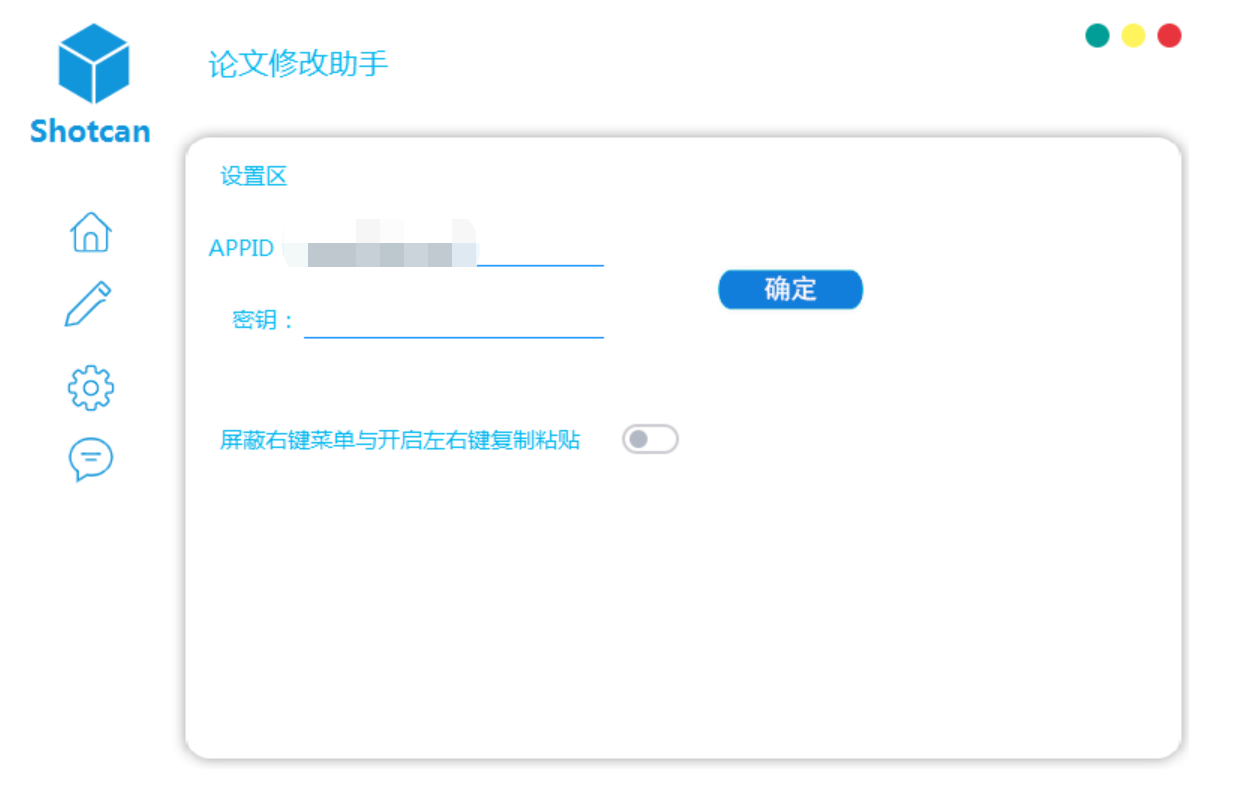This screenshot has width=1236, height=803.
Task: Open the home page from sidebar
Action: tap(90, 232)
